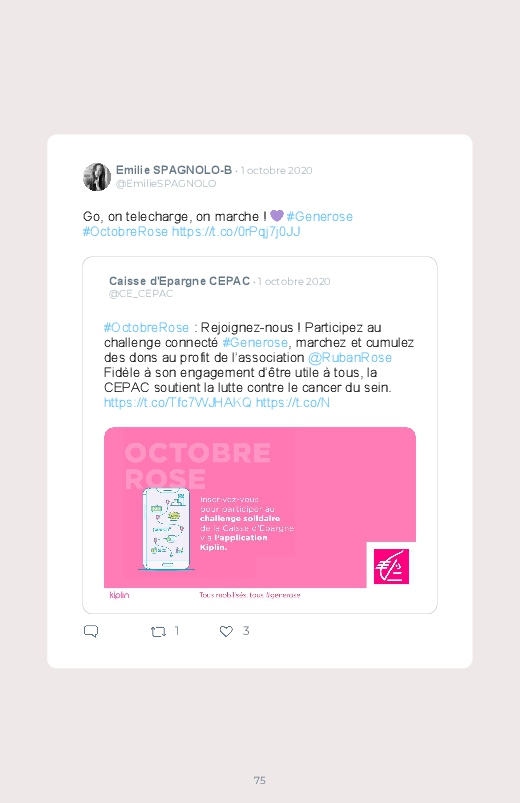Click the likes count number 3
The height and width of the screenshot is (803, 520).
[x=246, y=631]
